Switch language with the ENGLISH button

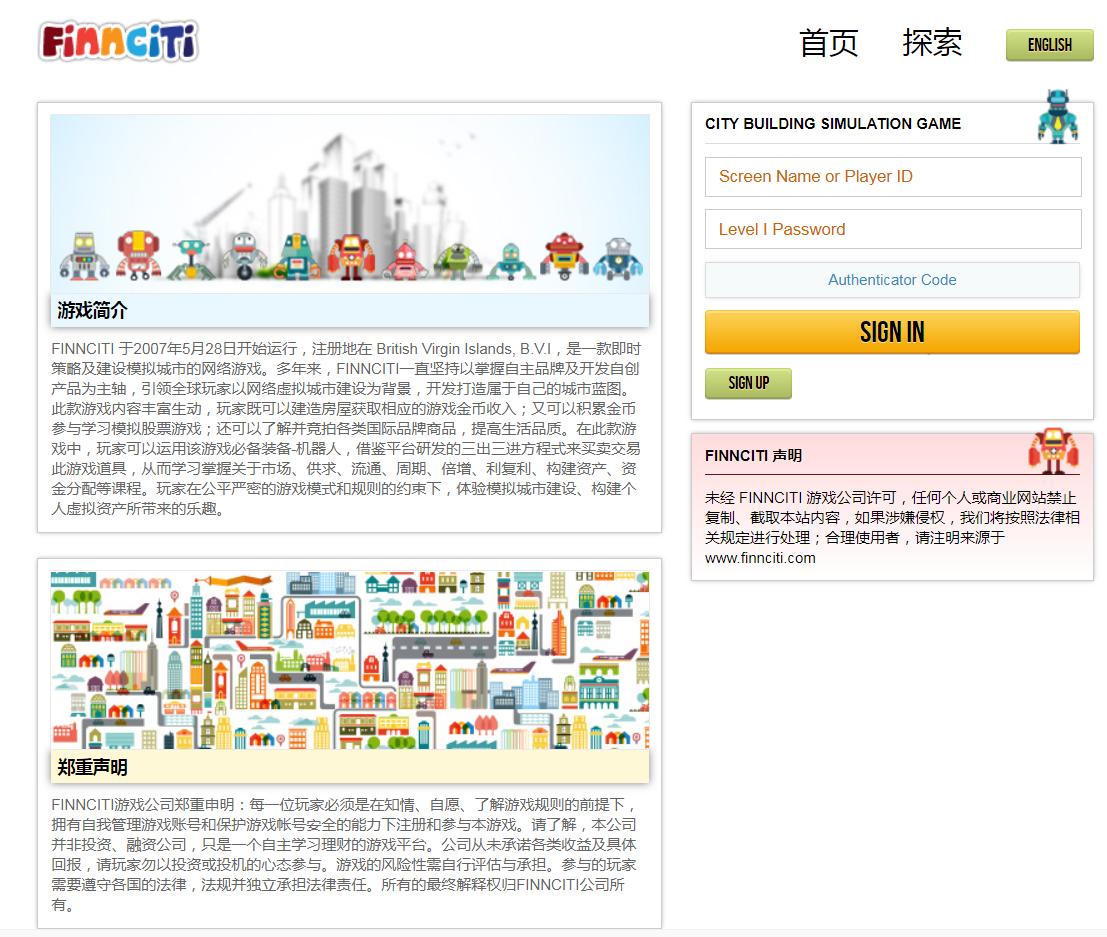1049,44
